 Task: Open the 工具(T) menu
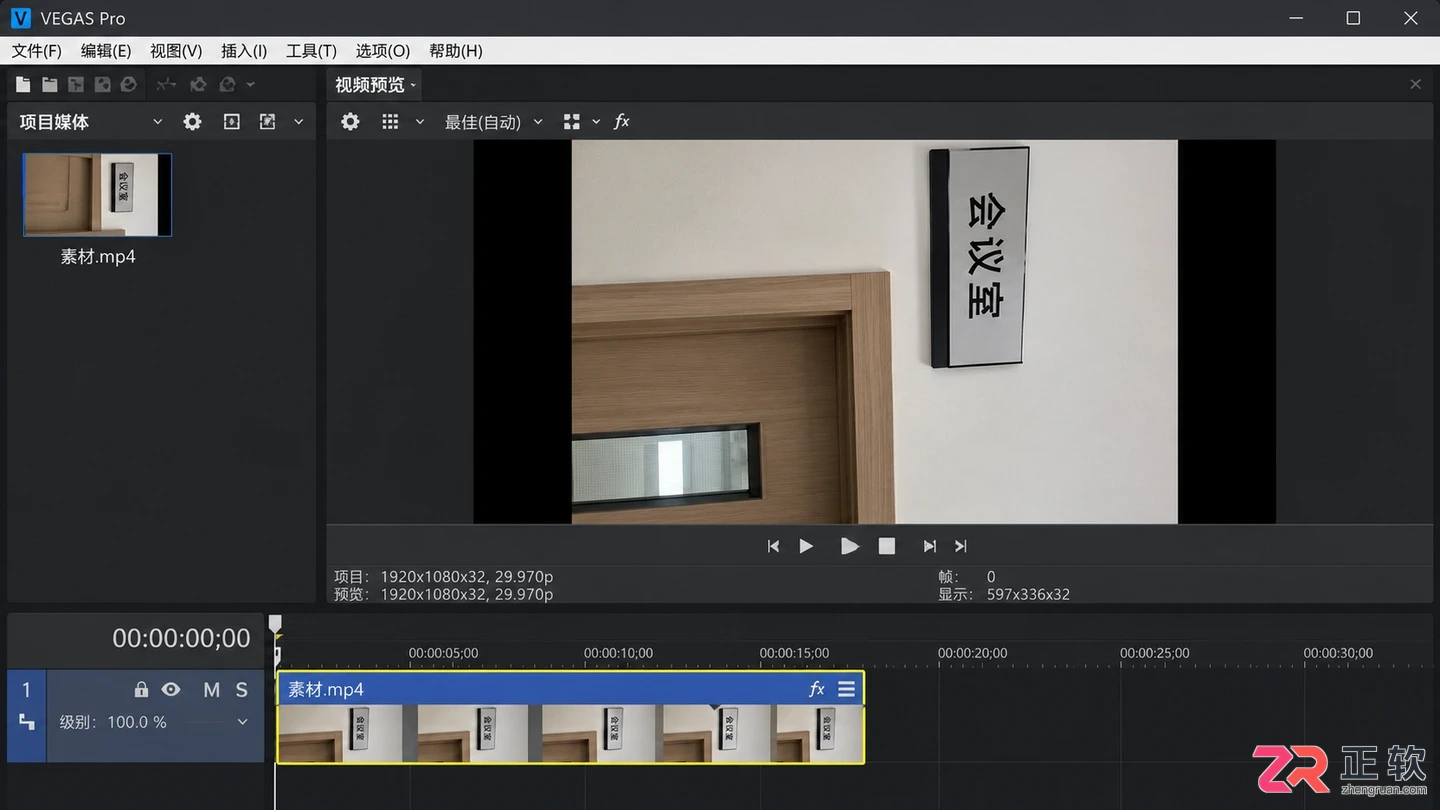[x=311, y=51]
